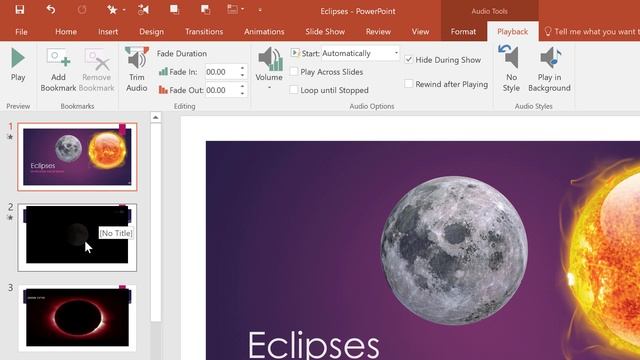Click Remove Bookmark button

(97, 69)
